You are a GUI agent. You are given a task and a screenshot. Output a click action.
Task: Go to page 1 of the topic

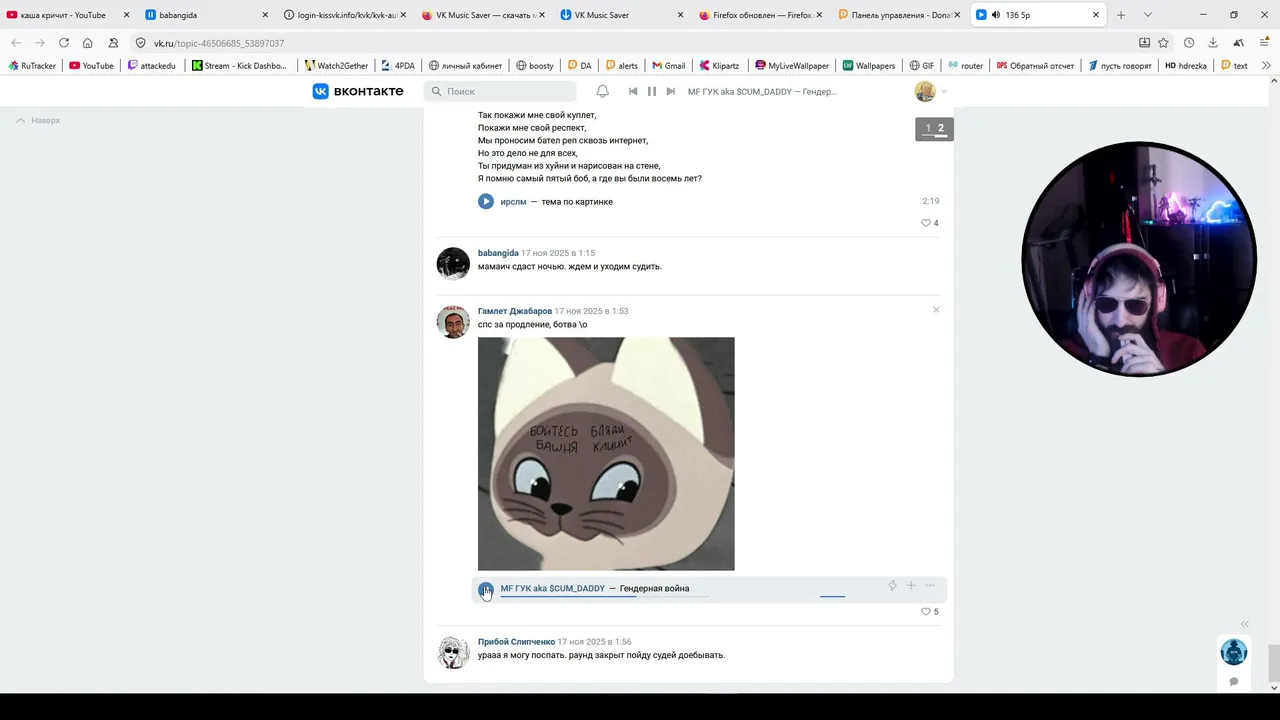click(928, 128)
